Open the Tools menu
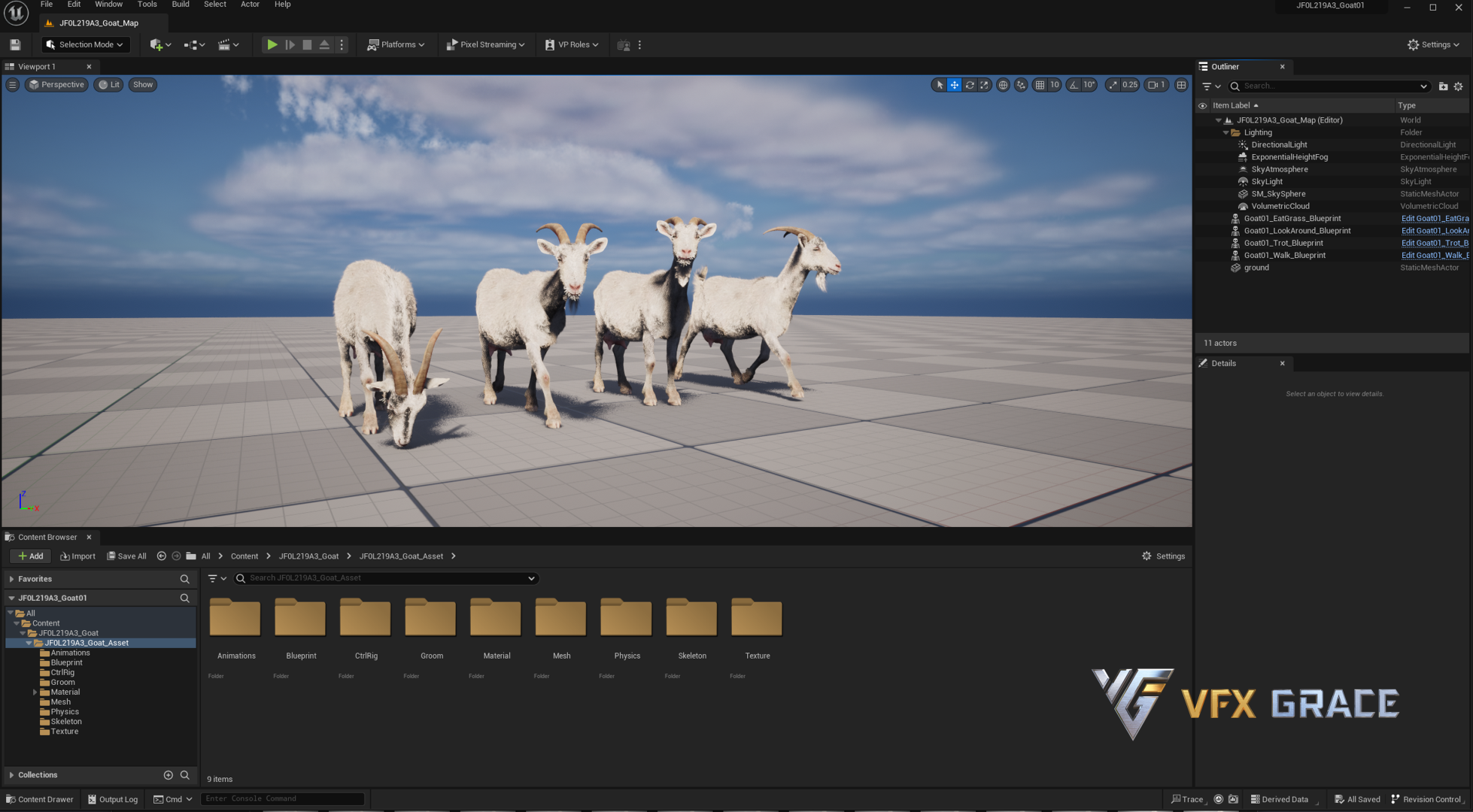The height and width of the screenshot is (812, 1473). tap(147, 5)
